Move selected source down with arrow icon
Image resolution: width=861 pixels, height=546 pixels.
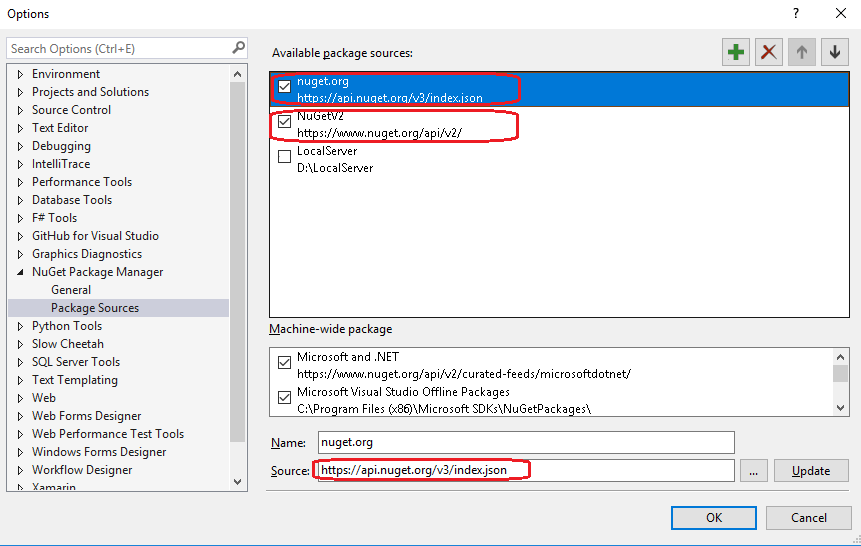(834, 53)
